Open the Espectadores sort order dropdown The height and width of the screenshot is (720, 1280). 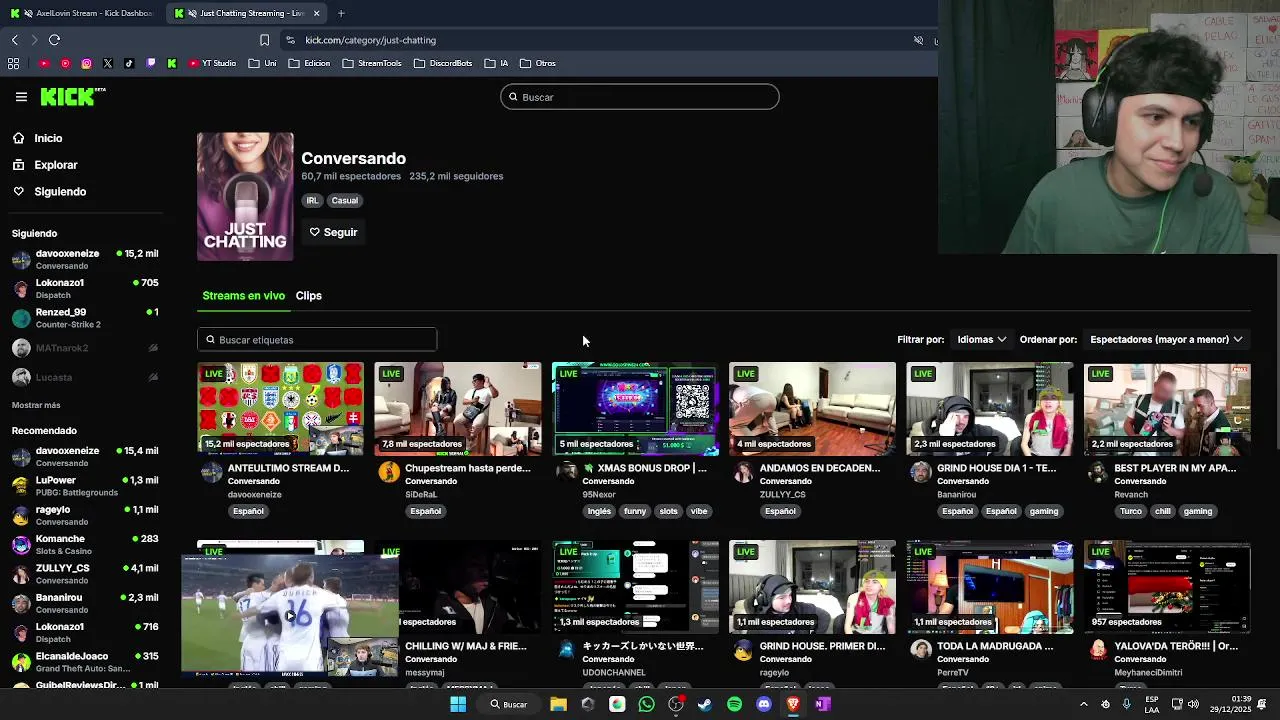click(1166, 339)
